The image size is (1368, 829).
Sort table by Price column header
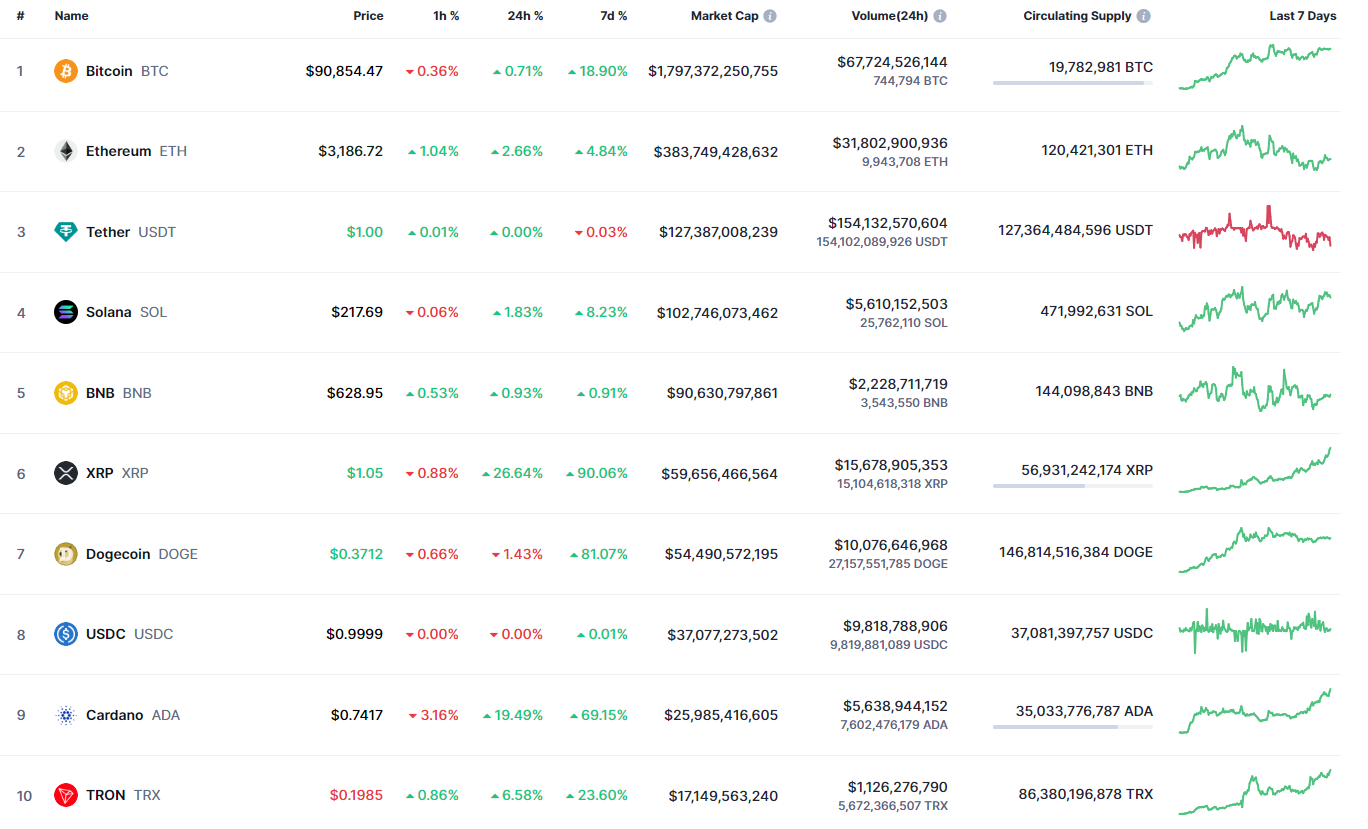[x=368, y=16]
